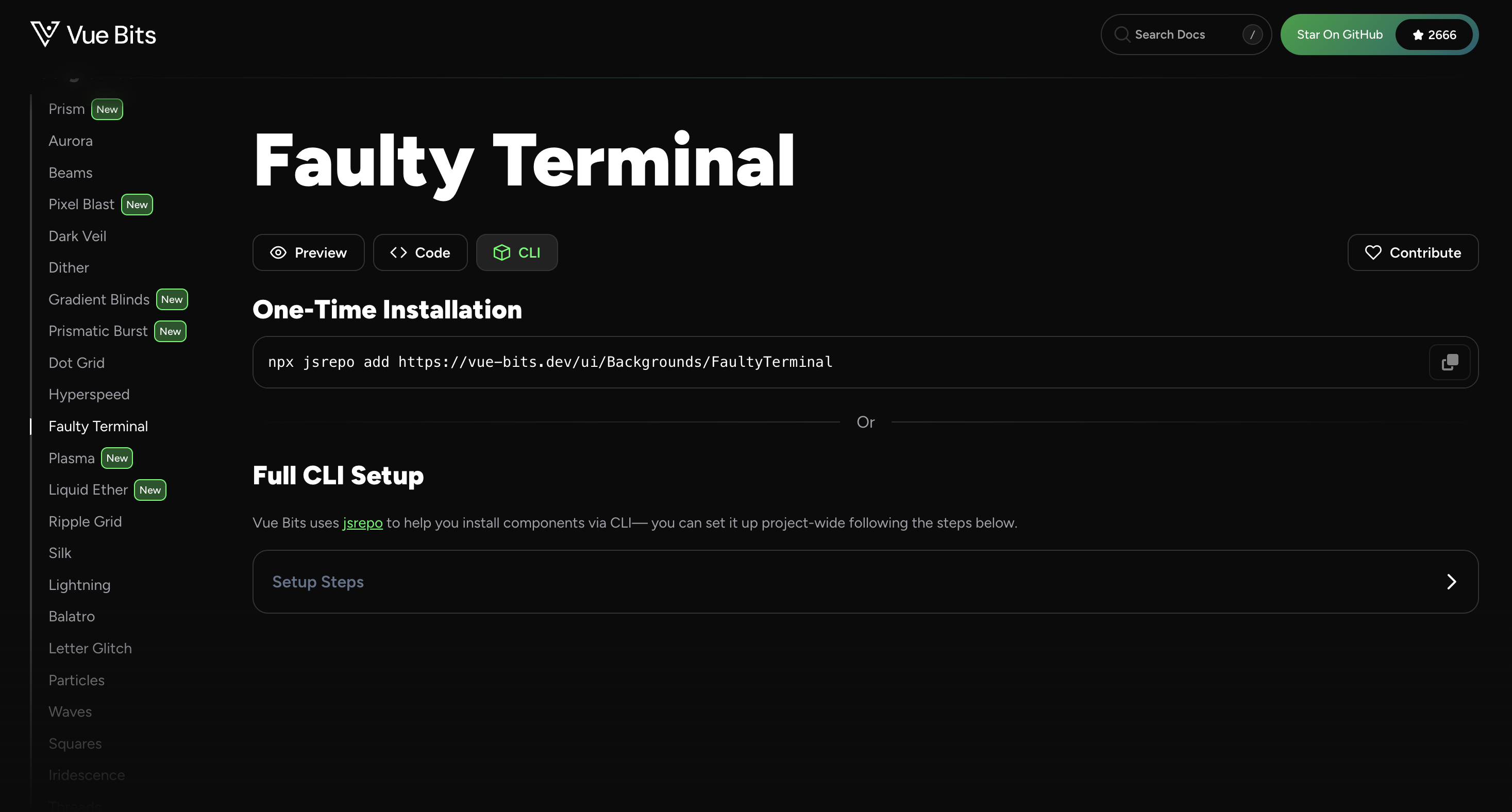Click the eye icon on Preview
1512x812 pixels.
click(x=278, y=253)
